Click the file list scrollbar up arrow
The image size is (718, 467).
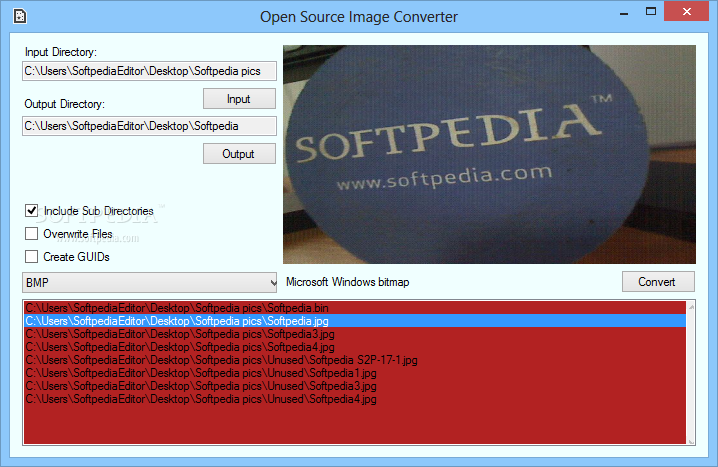[x=691, y=306]
